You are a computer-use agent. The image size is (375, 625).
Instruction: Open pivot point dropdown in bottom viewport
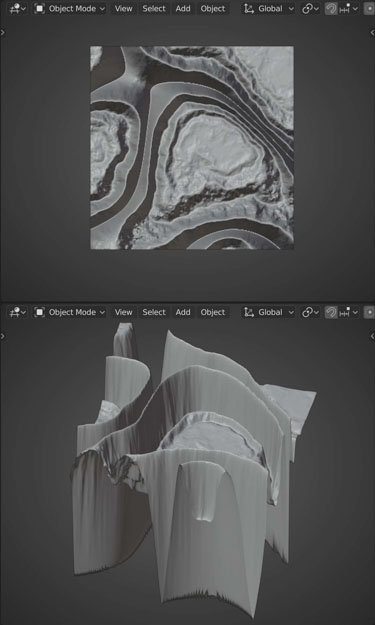310,312
